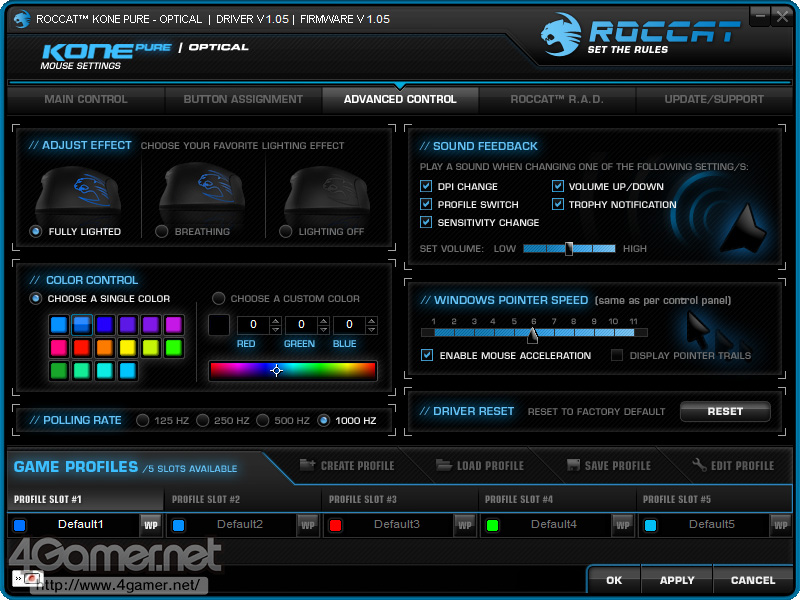This screenshot has width=800, height=600.
Task: Click the WP button for Default4
Action: click(622, 525)
